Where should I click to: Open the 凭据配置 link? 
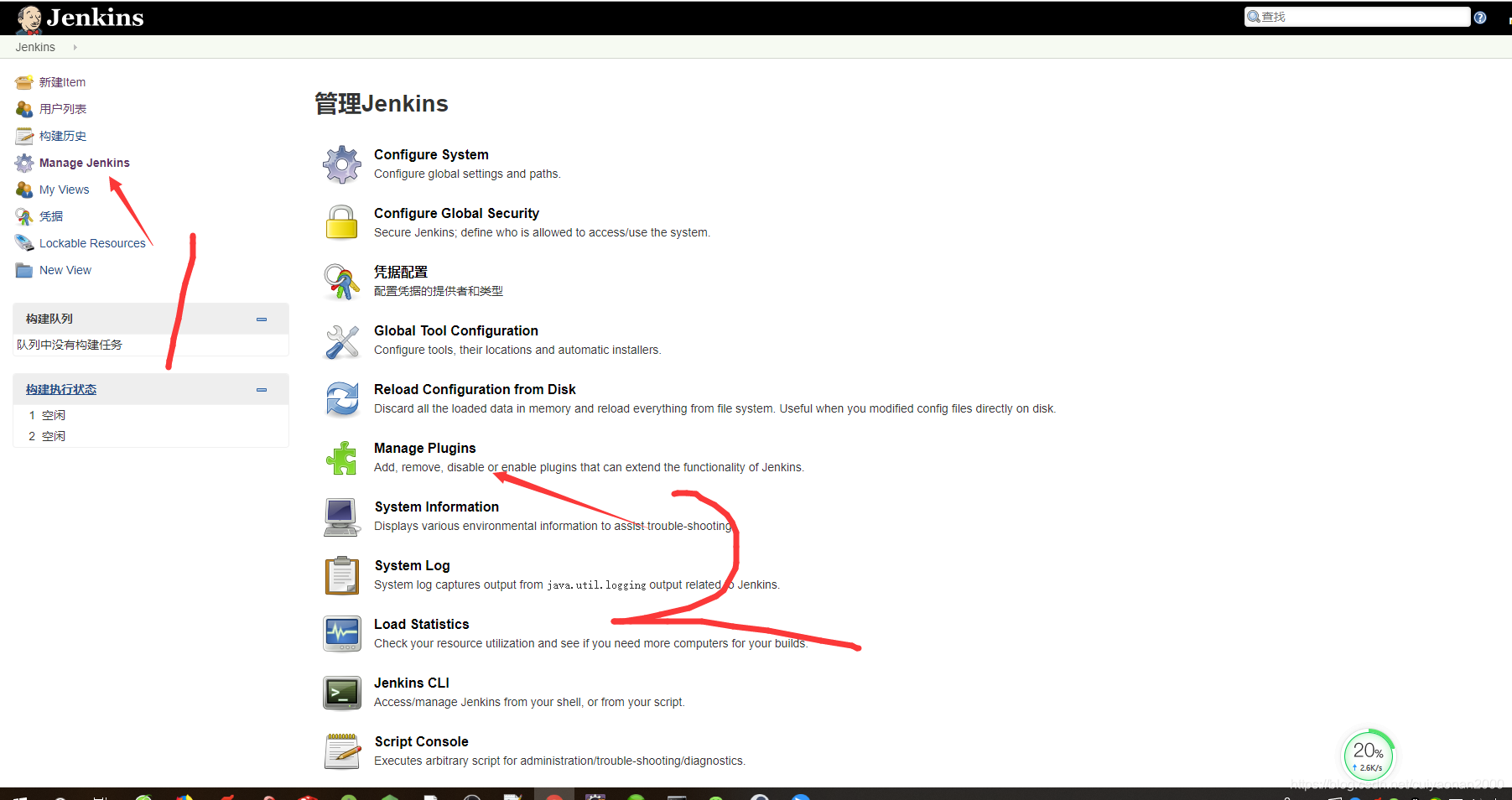pyautogui.click(x=401, y=272)
